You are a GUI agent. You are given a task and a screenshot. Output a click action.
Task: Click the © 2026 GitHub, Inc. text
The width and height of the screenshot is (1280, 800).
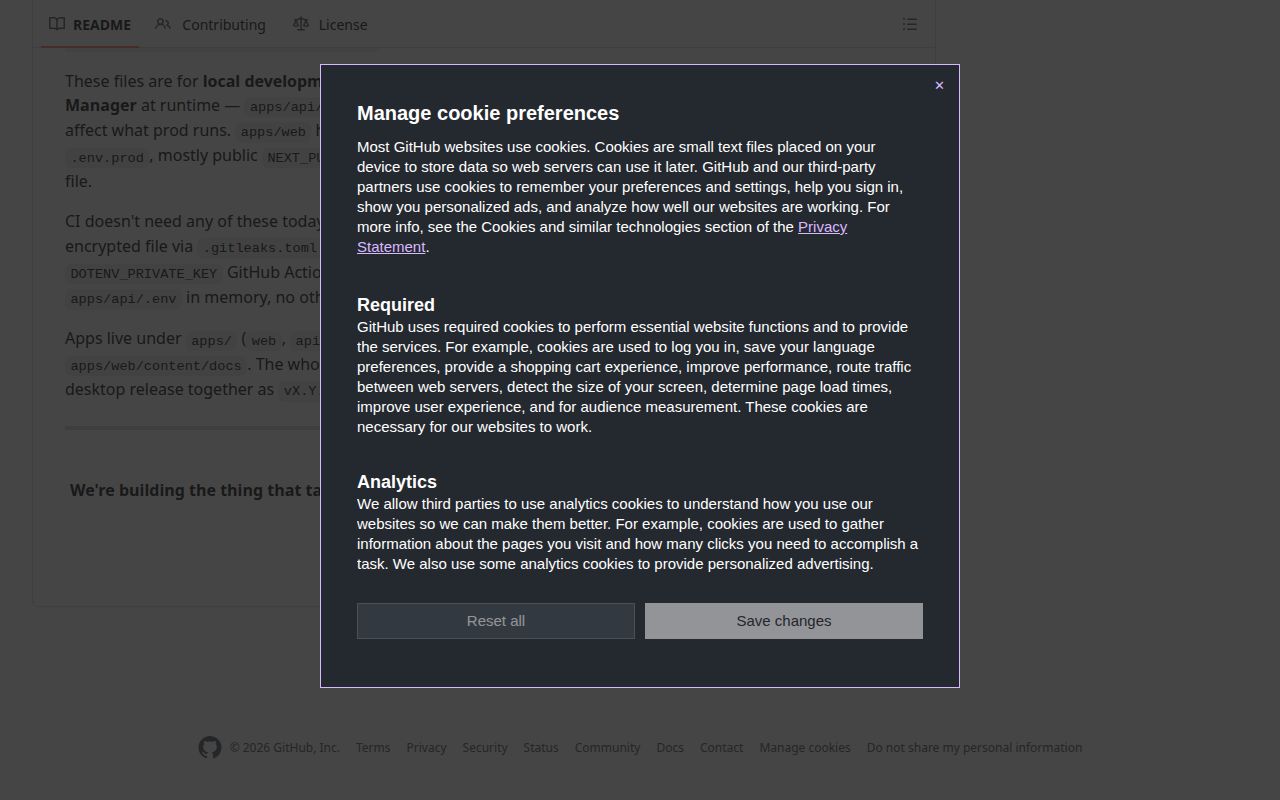285,748
